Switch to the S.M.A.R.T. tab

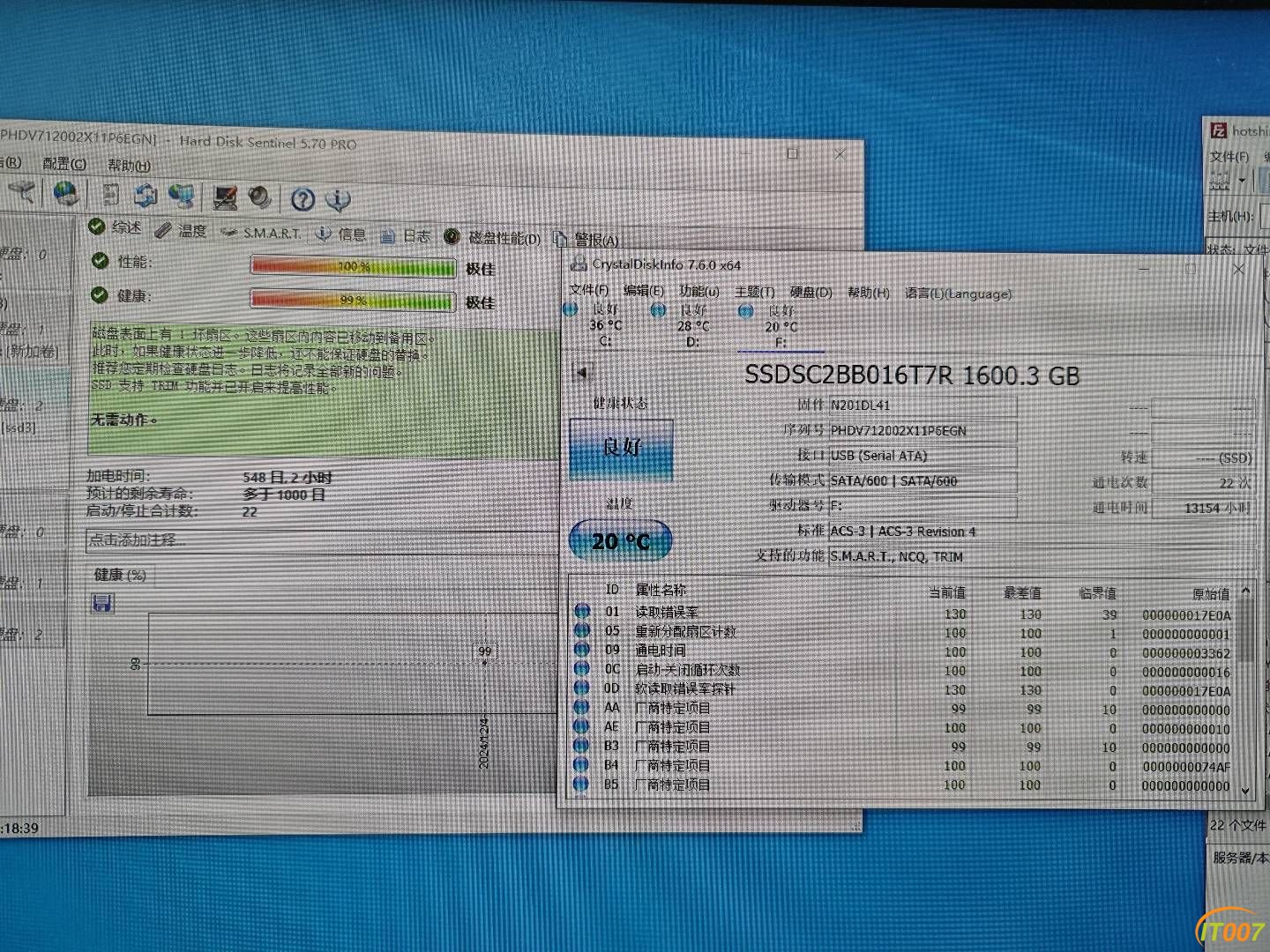click(x=261, y=233)
